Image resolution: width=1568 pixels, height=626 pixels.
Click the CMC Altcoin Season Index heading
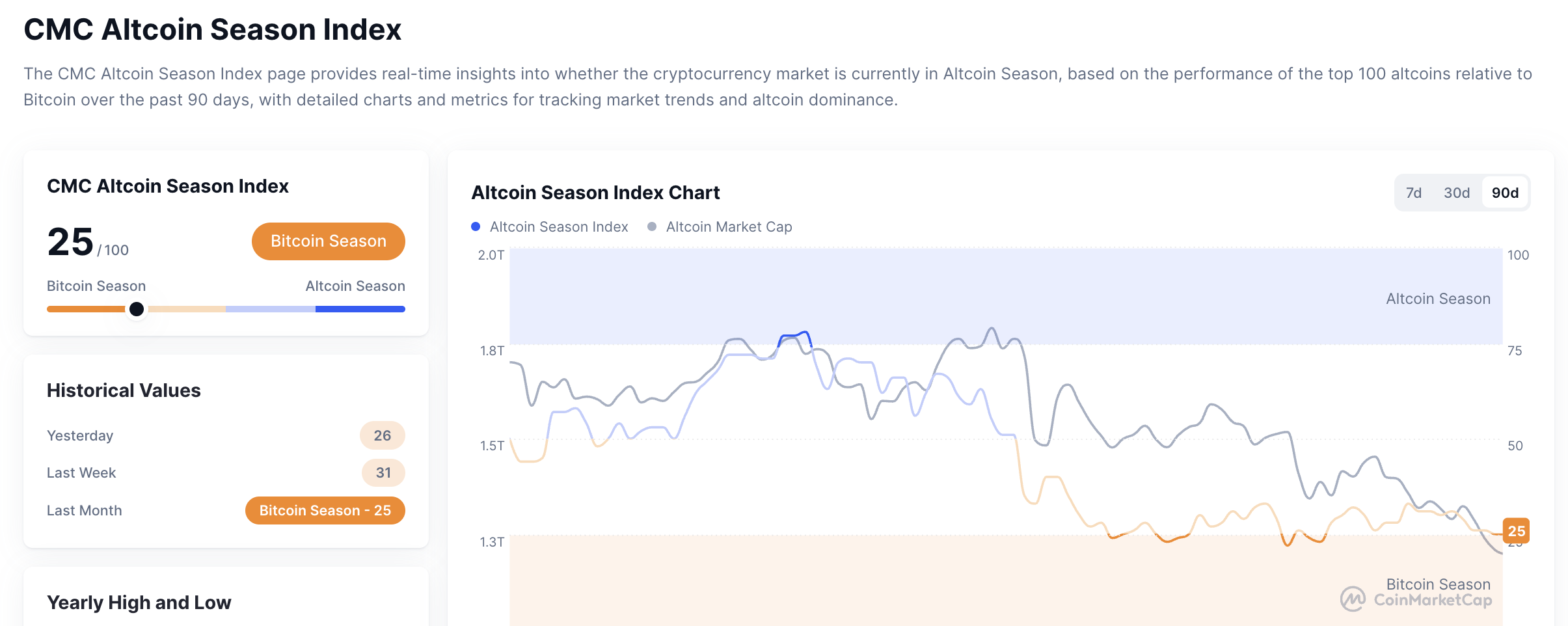167,186
